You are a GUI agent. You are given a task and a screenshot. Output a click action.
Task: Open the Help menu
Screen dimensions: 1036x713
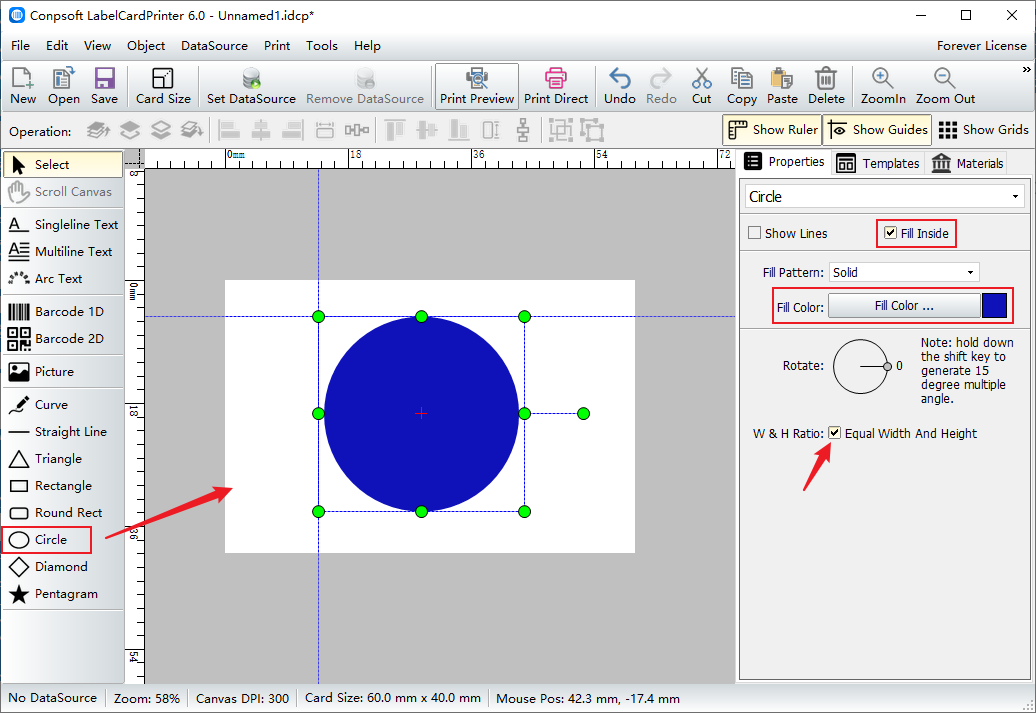(367, 46)
